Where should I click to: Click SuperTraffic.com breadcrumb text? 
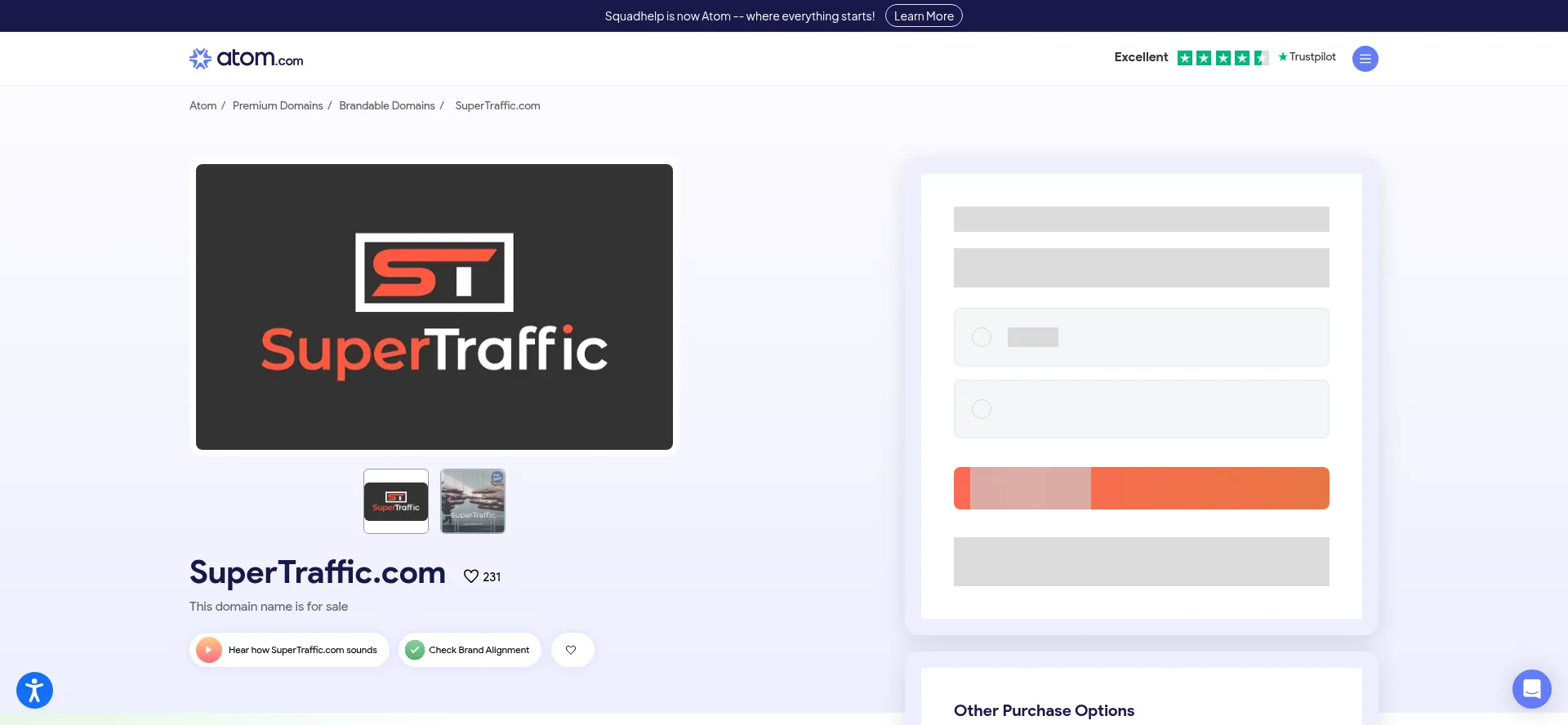click(497, 105)
